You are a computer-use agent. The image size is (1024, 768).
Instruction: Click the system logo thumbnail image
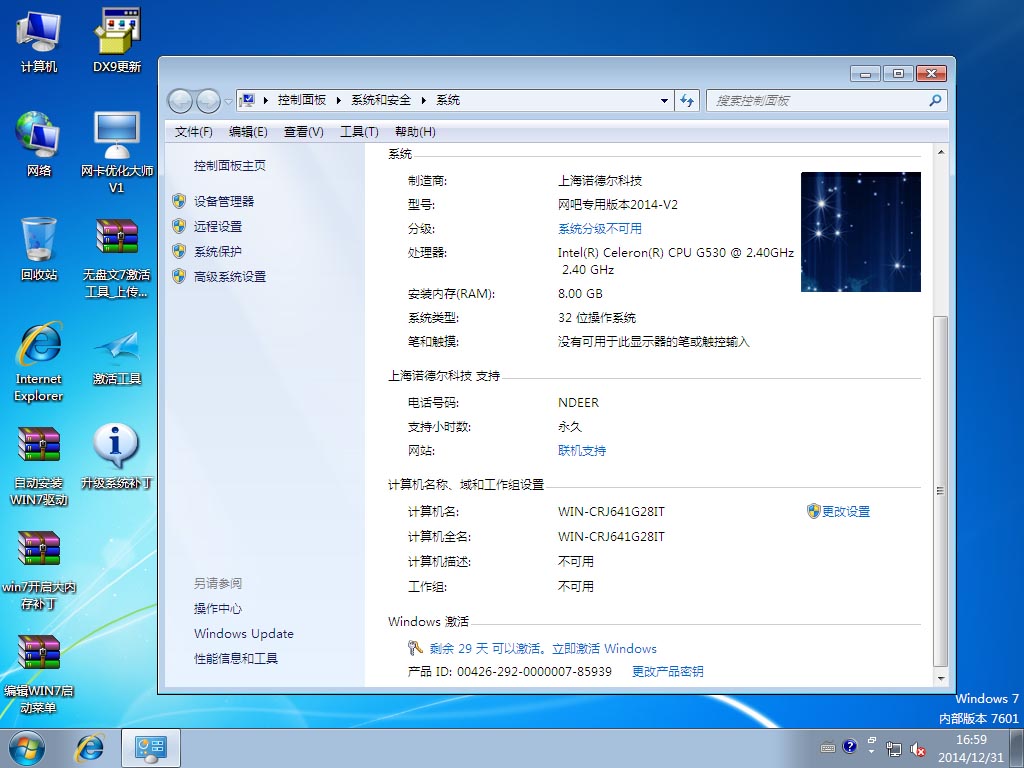(860, 232)
